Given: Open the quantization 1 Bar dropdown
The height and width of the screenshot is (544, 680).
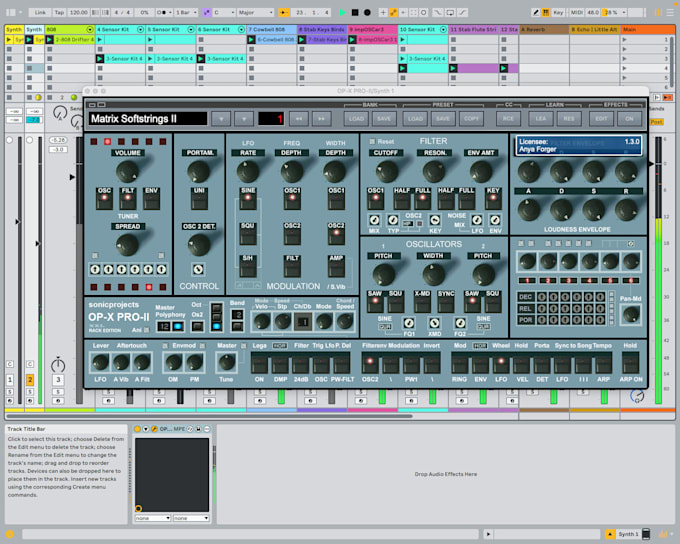Looking at the screenshot, I should coord(186,13).
